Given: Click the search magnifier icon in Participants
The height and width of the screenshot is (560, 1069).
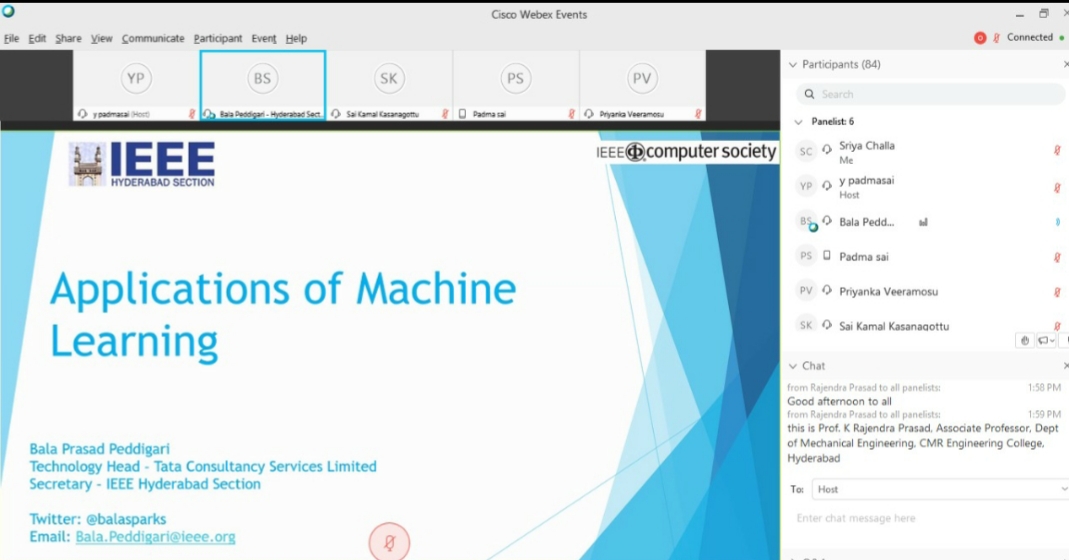Looking at the screenshot, I should [x=810, y=94].
